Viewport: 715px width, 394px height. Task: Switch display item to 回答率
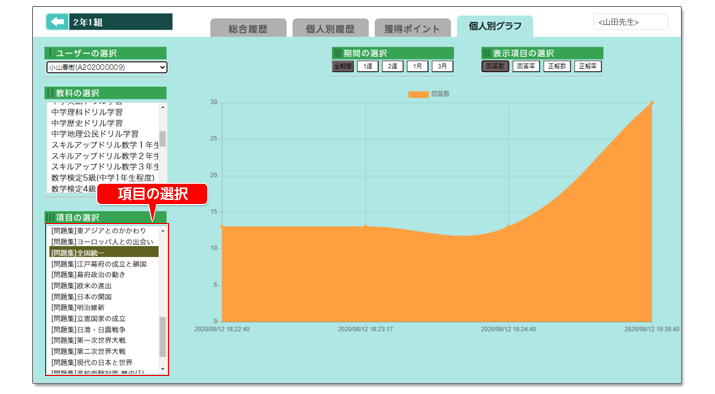coord(526,66)
